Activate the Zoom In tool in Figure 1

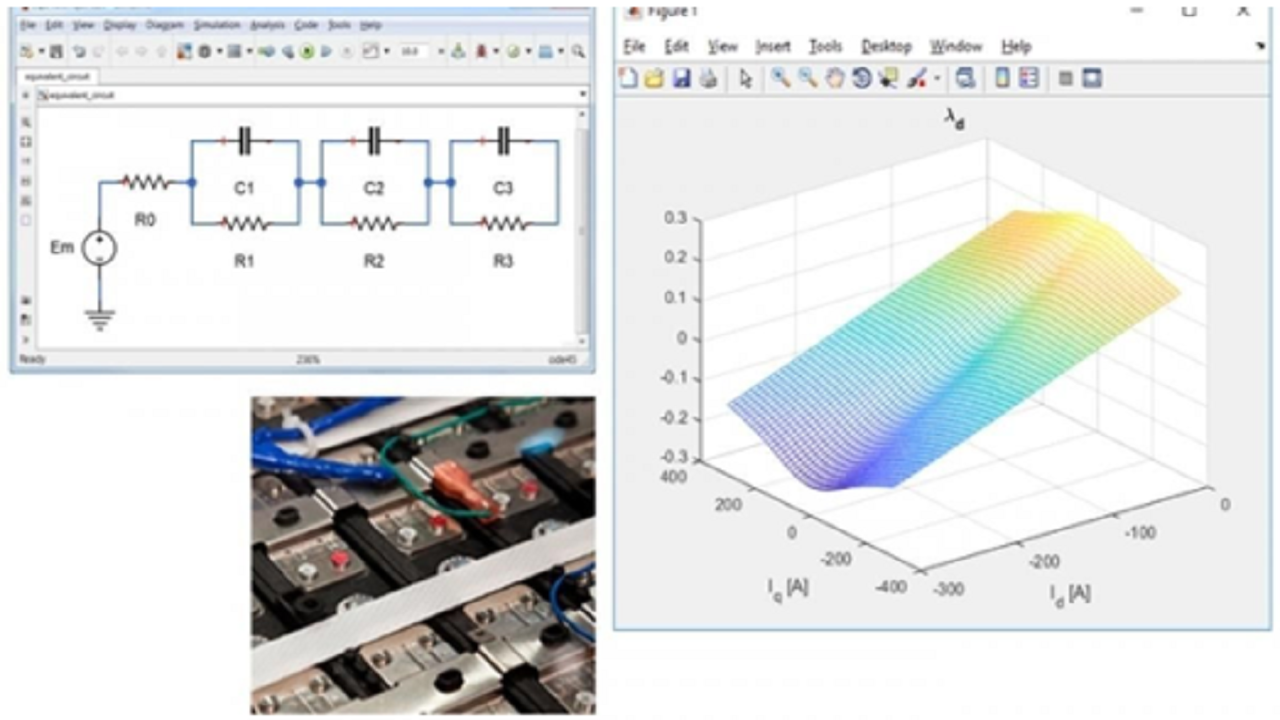[x=781, y=78]
